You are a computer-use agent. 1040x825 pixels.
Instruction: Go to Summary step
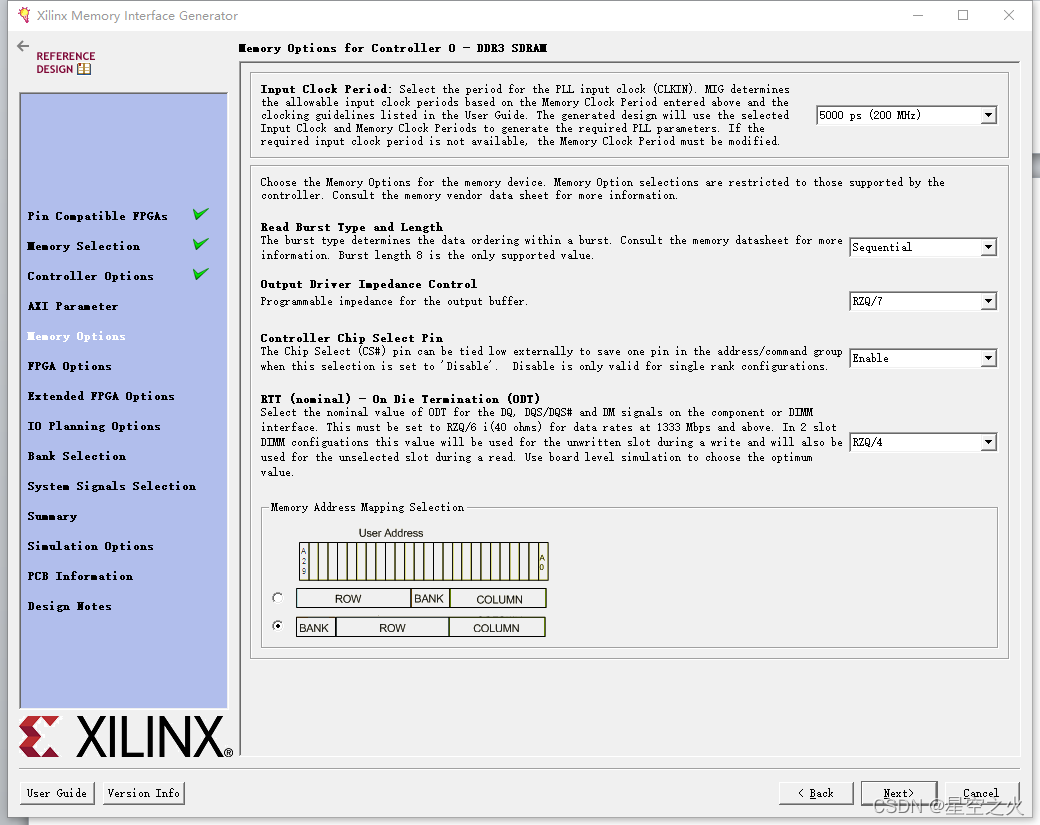click(x=52, y=516)
